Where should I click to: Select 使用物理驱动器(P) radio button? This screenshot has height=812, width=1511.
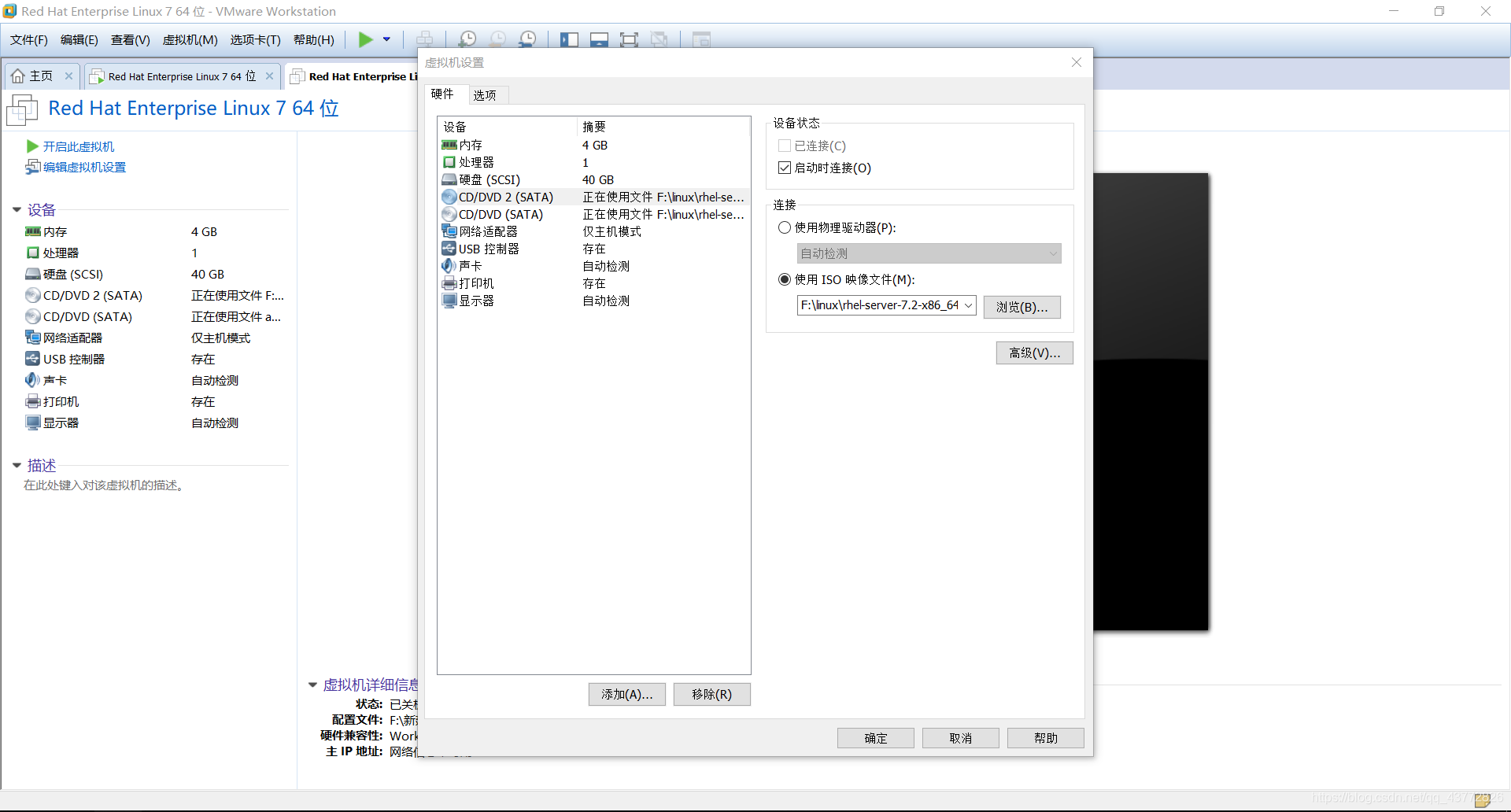point(784,227)
